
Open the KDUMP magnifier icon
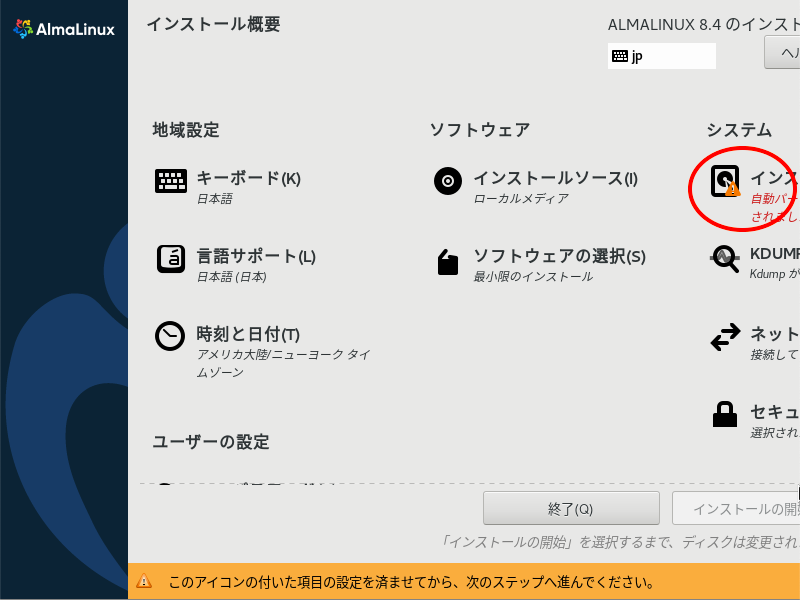pyautogui.click(x=725, y=259)
